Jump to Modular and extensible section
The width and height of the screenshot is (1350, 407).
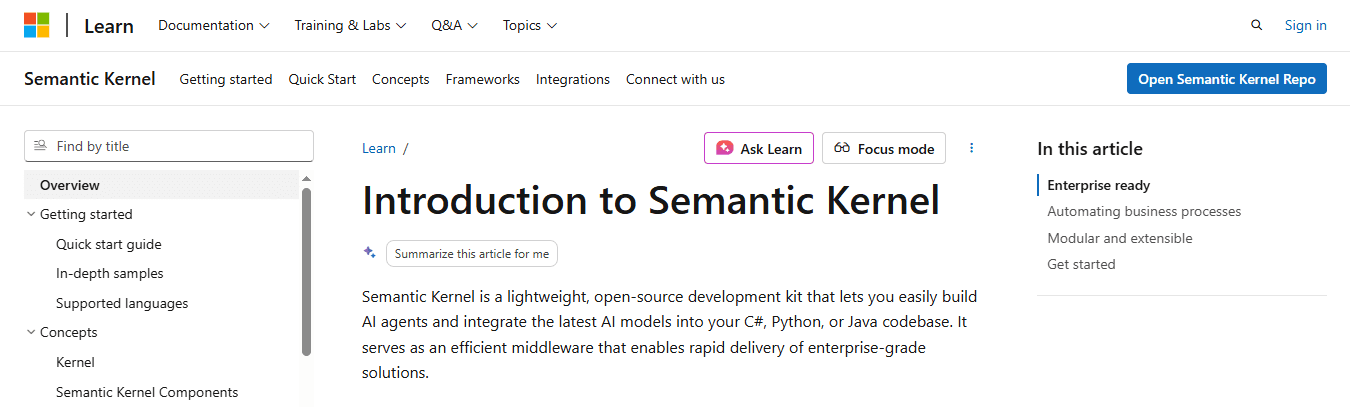[x=1120, y=238]
